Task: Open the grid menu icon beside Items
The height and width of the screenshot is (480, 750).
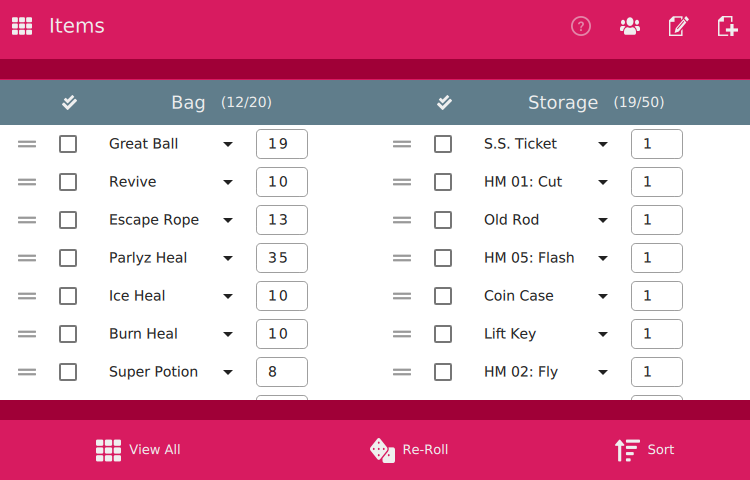Action: pyautogui.click(x=22, y=26)
